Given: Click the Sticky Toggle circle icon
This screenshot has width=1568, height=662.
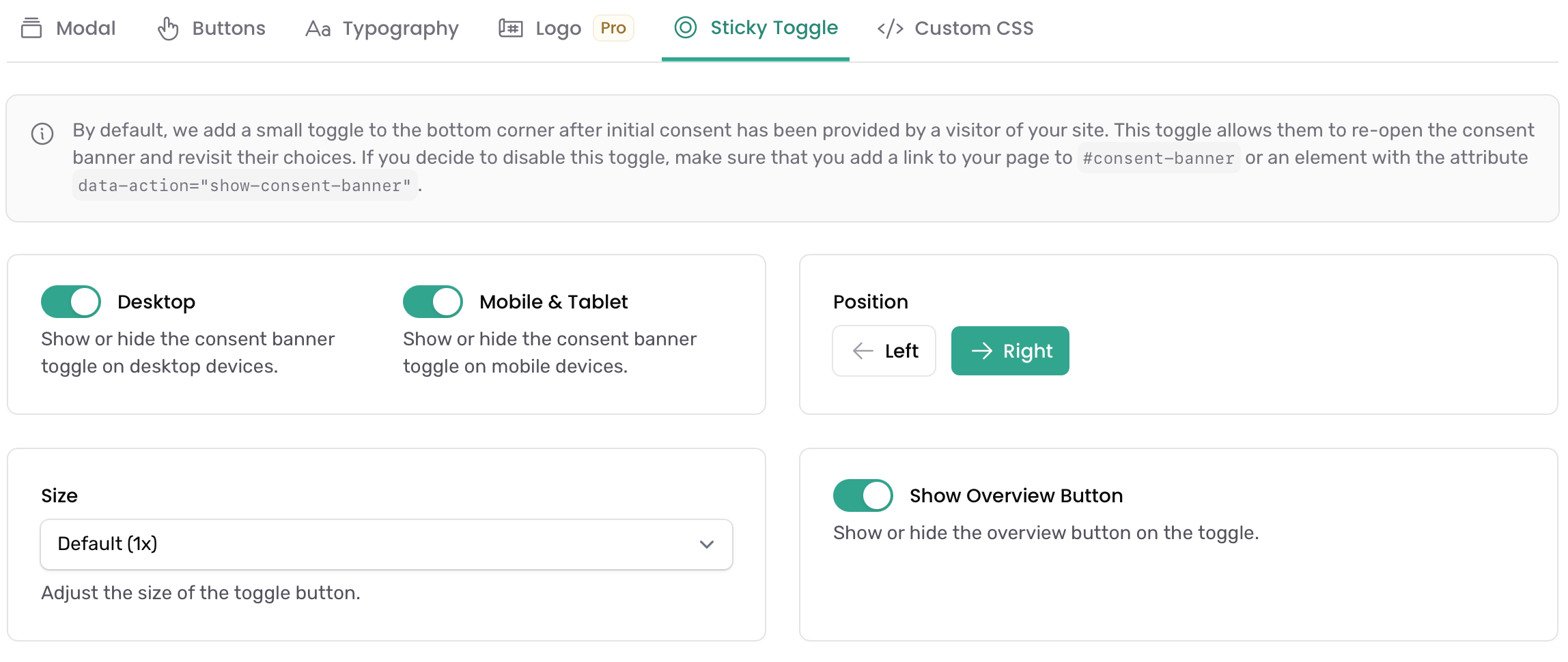Looking at the screenshot, I should [686, 27].
